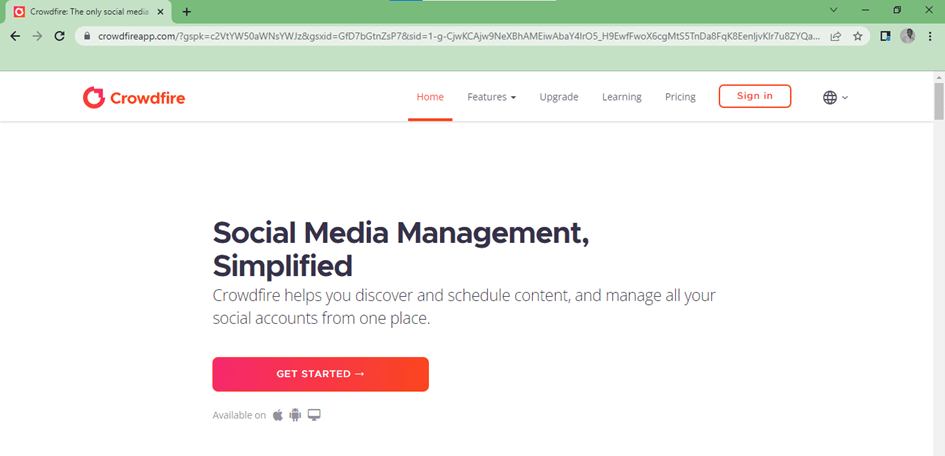
Task: Open the Chrome profile avatar
Action: pyautogui.click(x=908, y=36)
